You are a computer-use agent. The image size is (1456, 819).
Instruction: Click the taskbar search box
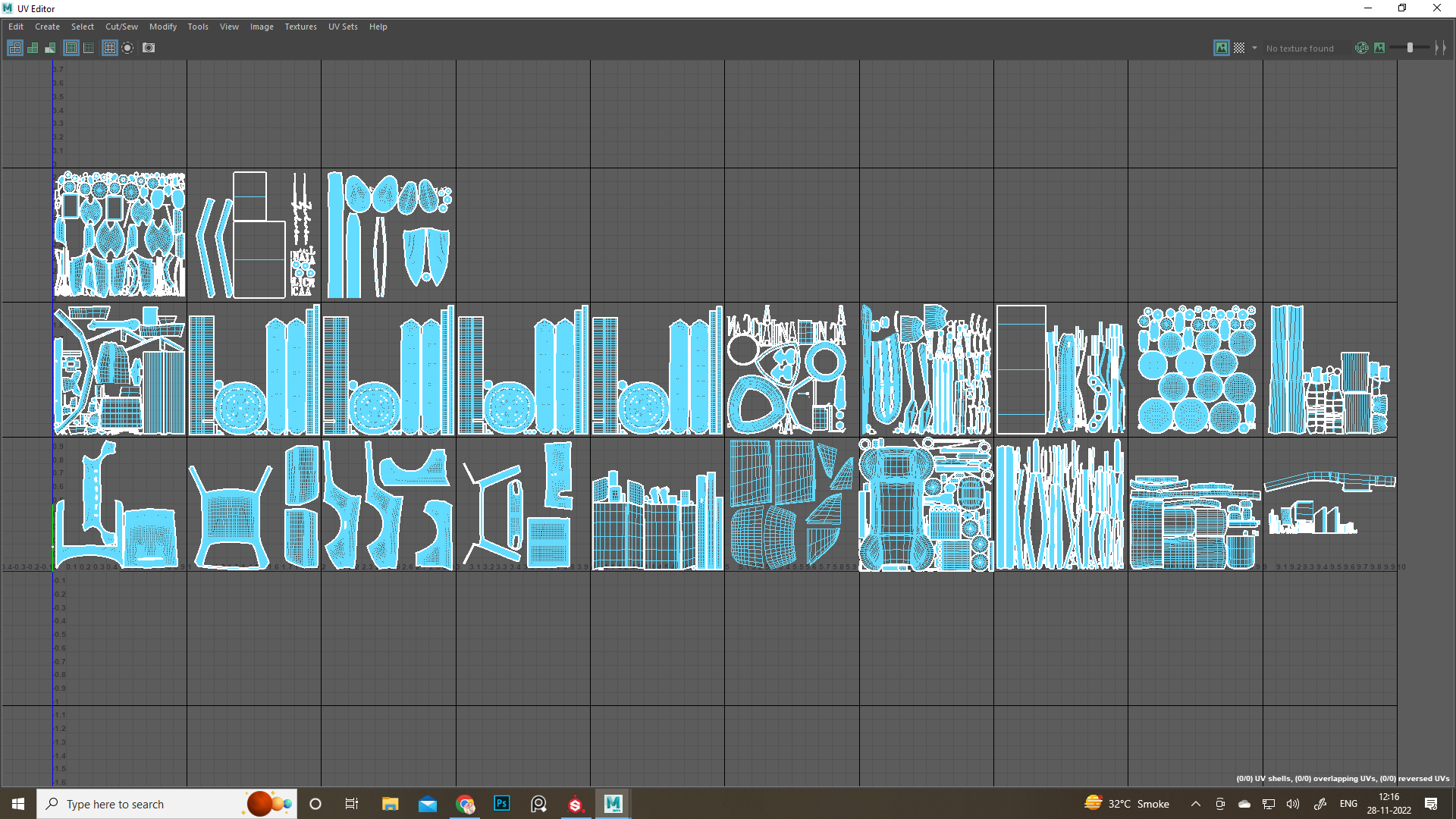(167, 804)
